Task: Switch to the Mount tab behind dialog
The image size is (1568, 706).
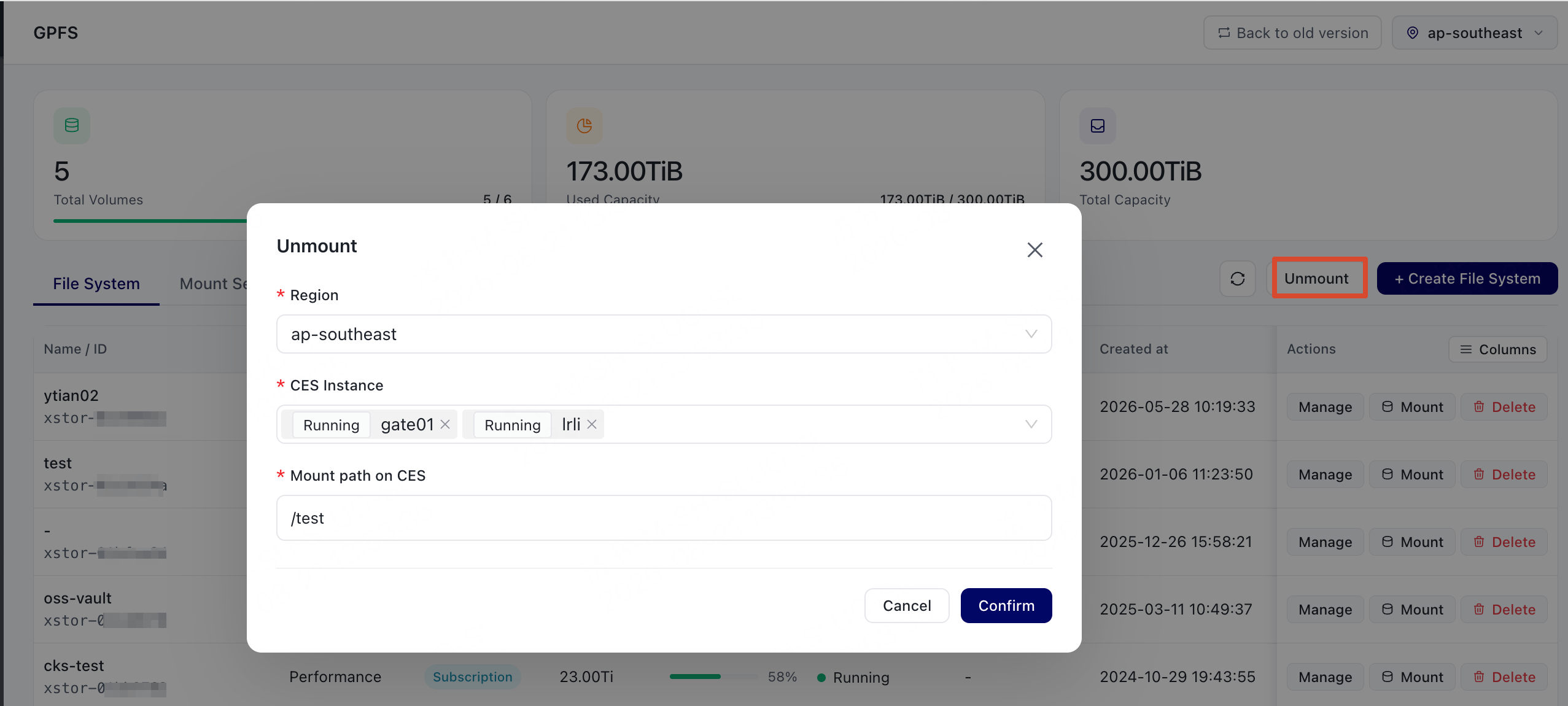Action: (214, 284)
